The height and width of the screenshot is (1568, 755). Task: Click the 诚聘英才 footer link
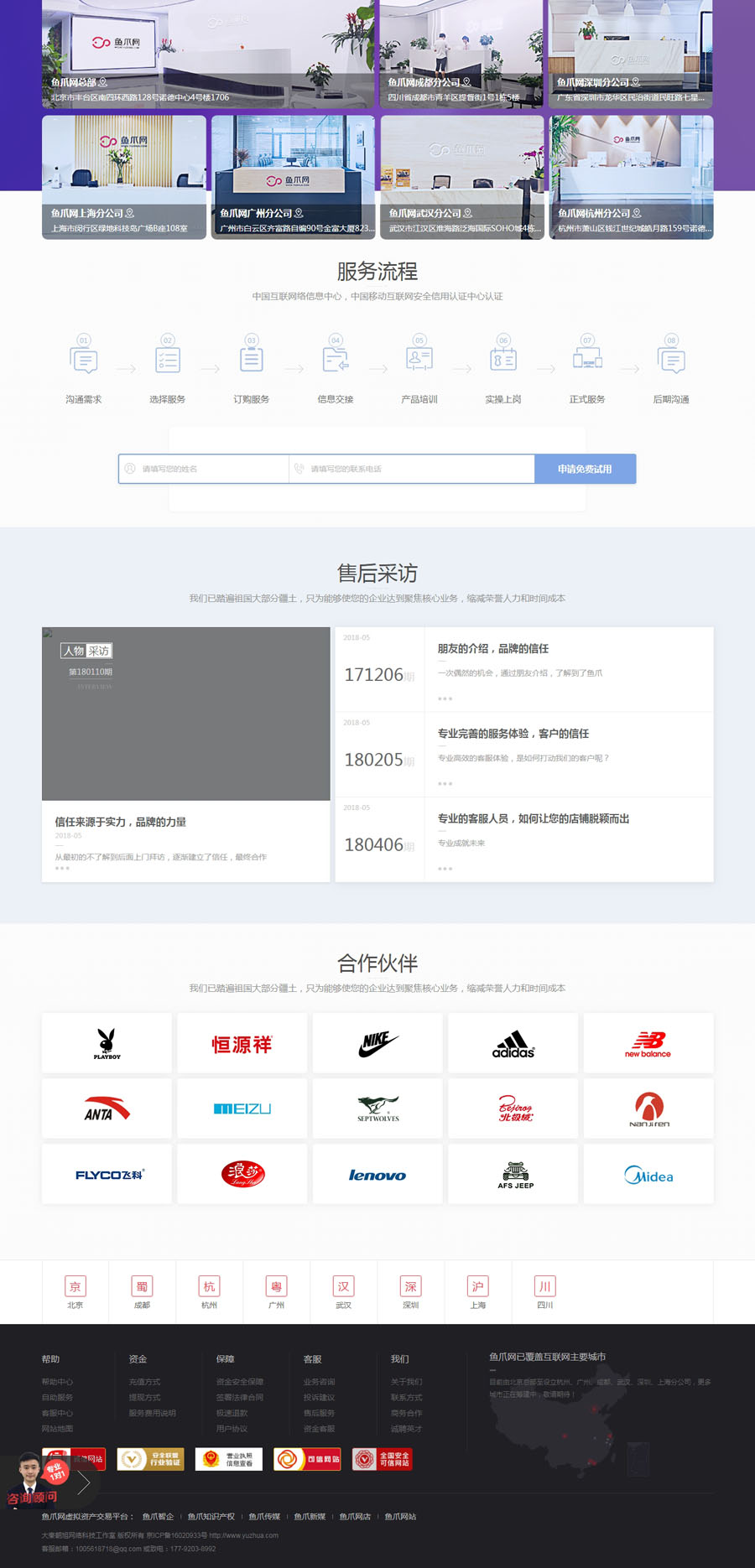coord(407,1429)
